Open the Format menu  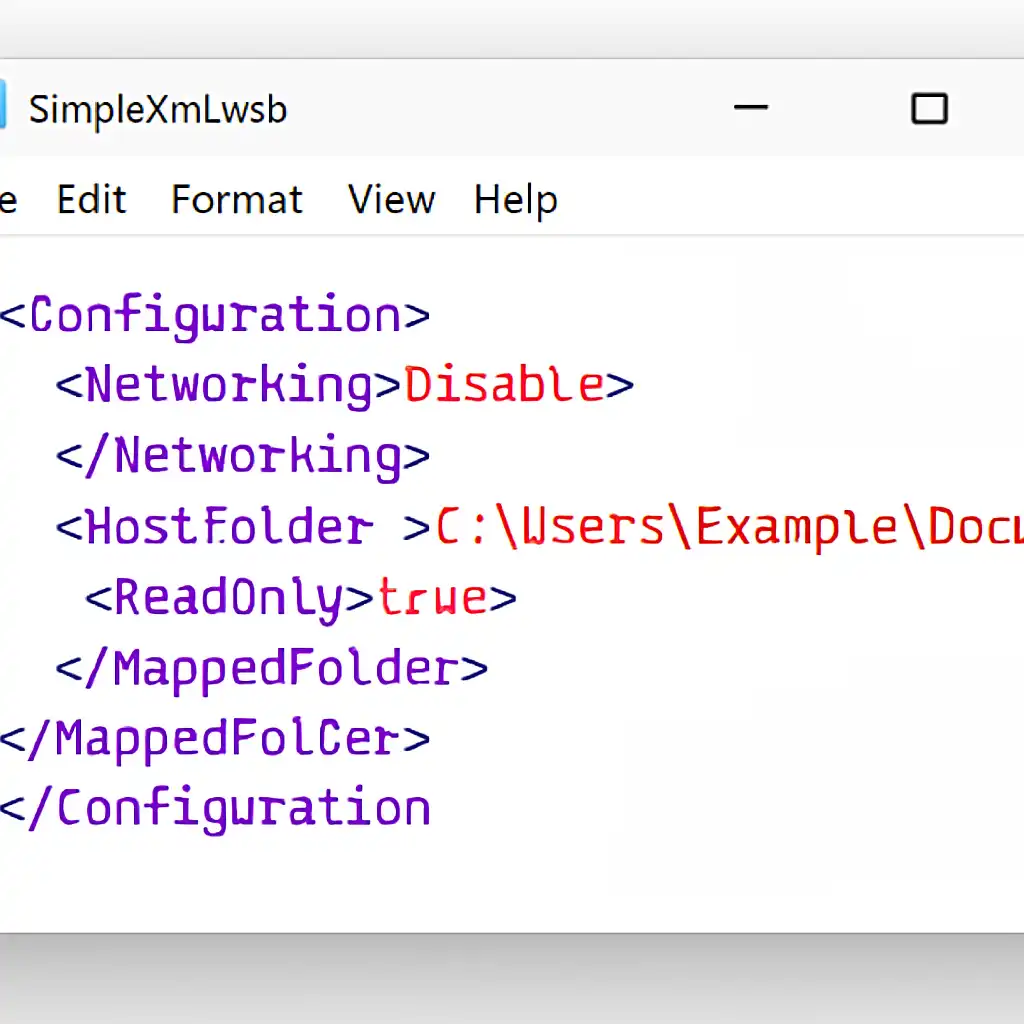click(236, 200)
